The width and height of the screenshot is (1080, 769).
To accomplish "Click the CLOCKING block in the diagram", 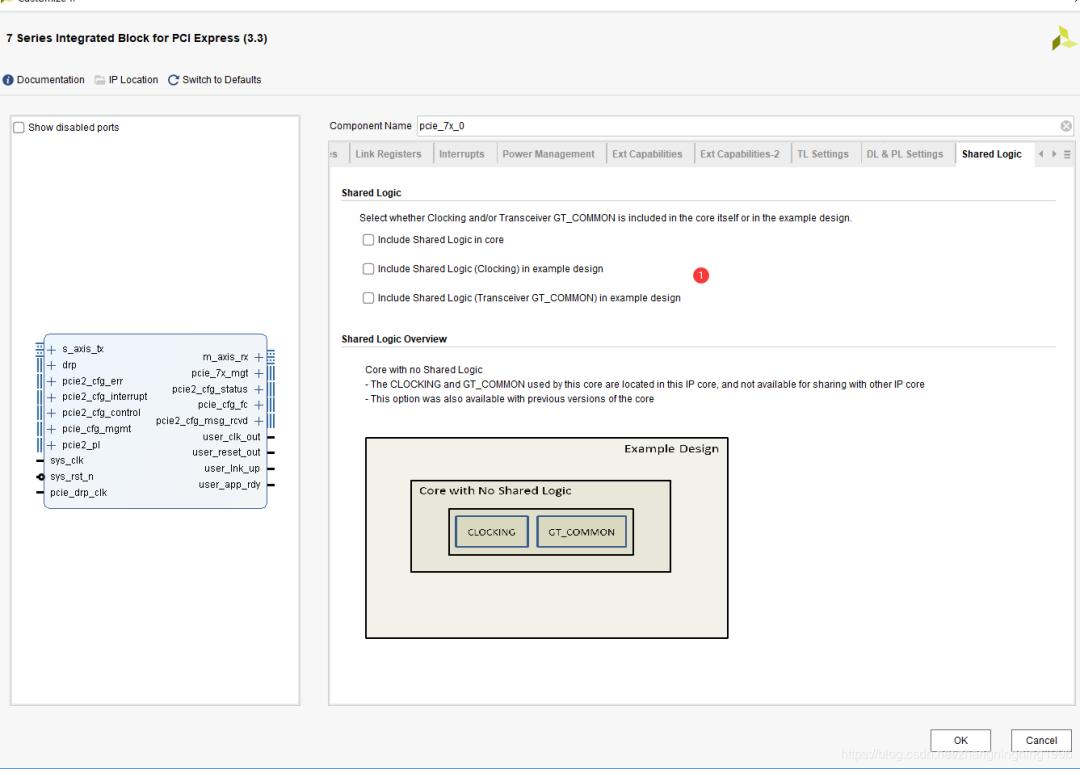I will [x=492, y=532].
